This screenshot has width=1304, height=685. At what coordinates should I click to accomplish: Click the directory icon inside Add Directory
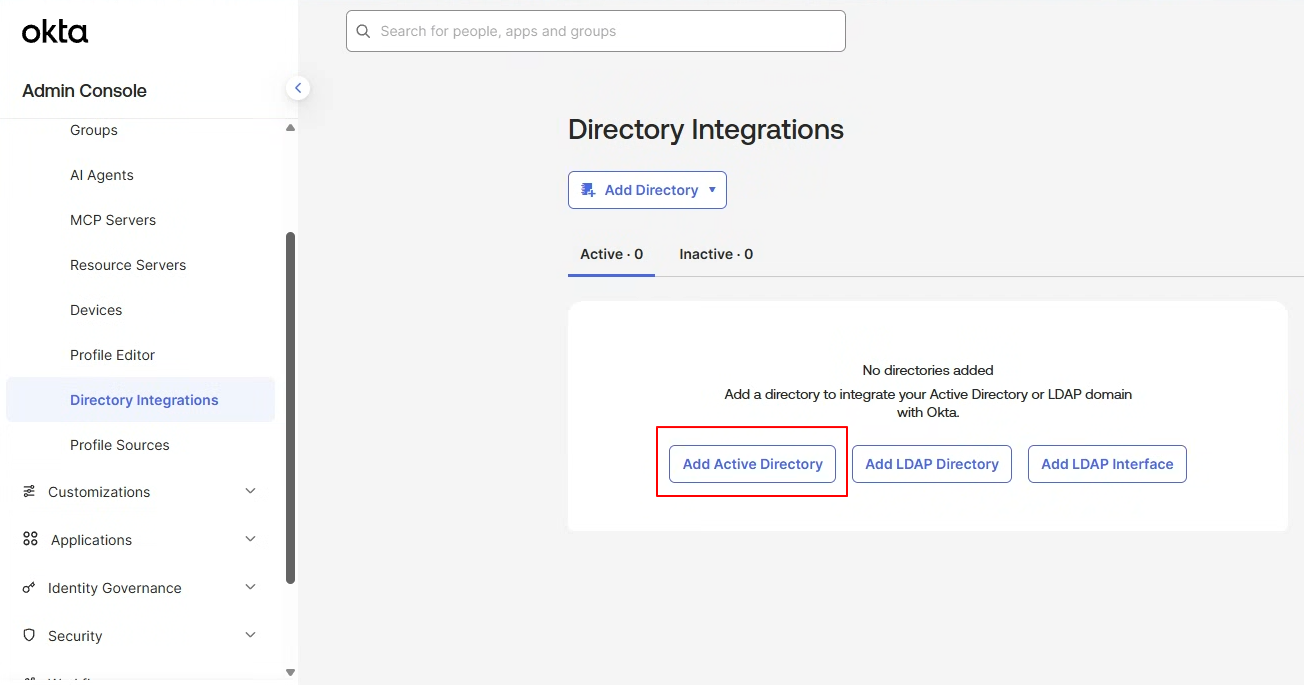(588, 190)
